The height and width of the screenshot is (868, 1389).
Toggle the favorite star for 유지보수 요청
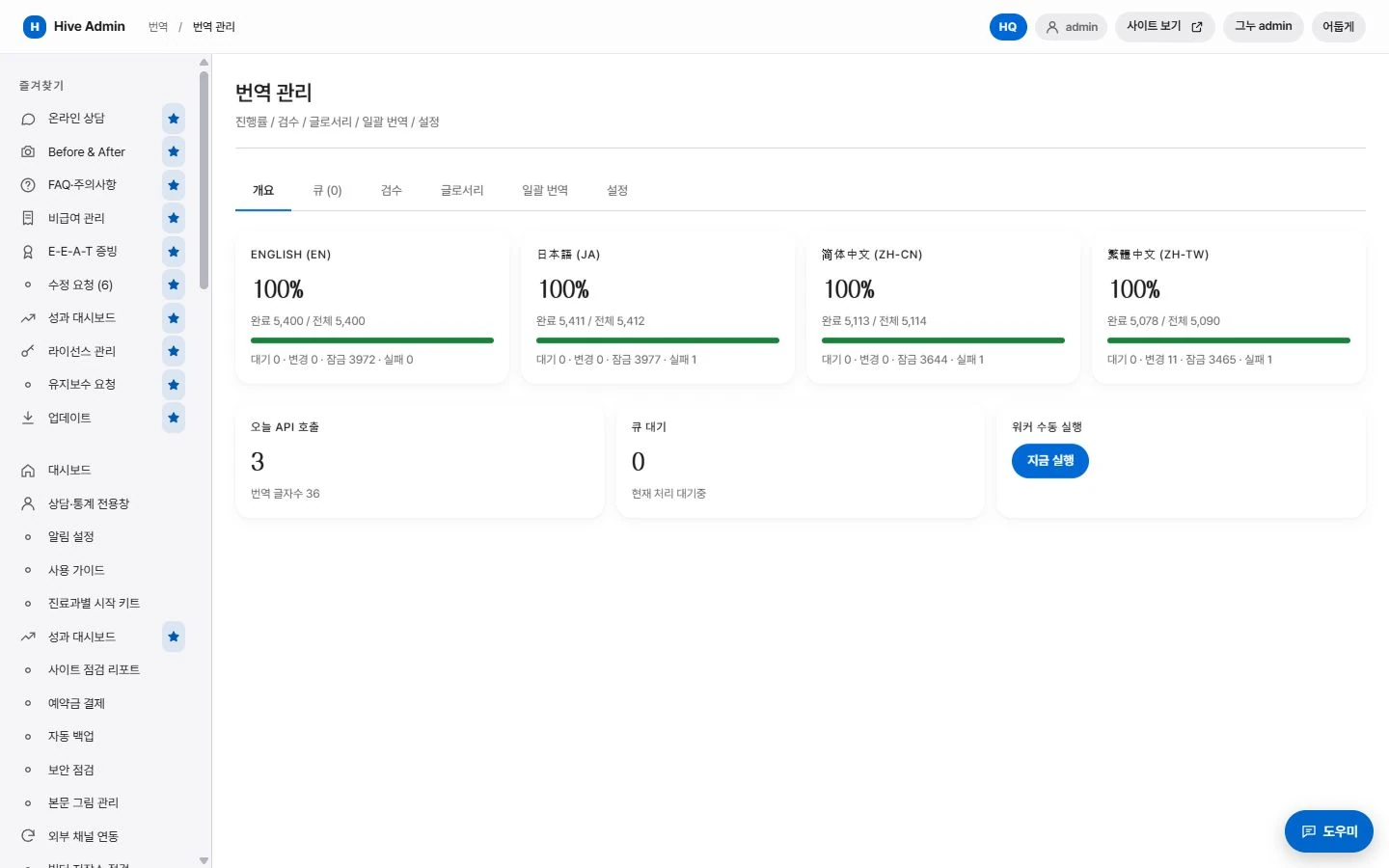coord(174,385)
